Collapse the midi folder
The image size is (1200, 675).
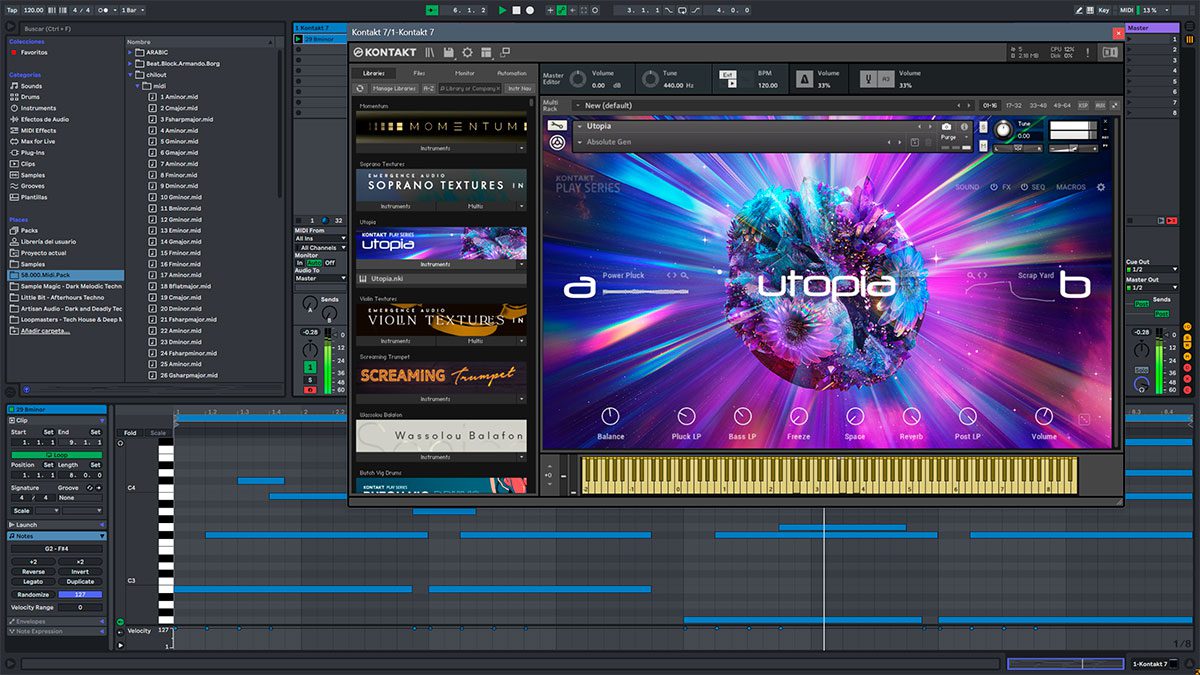(x=138, y=86)
